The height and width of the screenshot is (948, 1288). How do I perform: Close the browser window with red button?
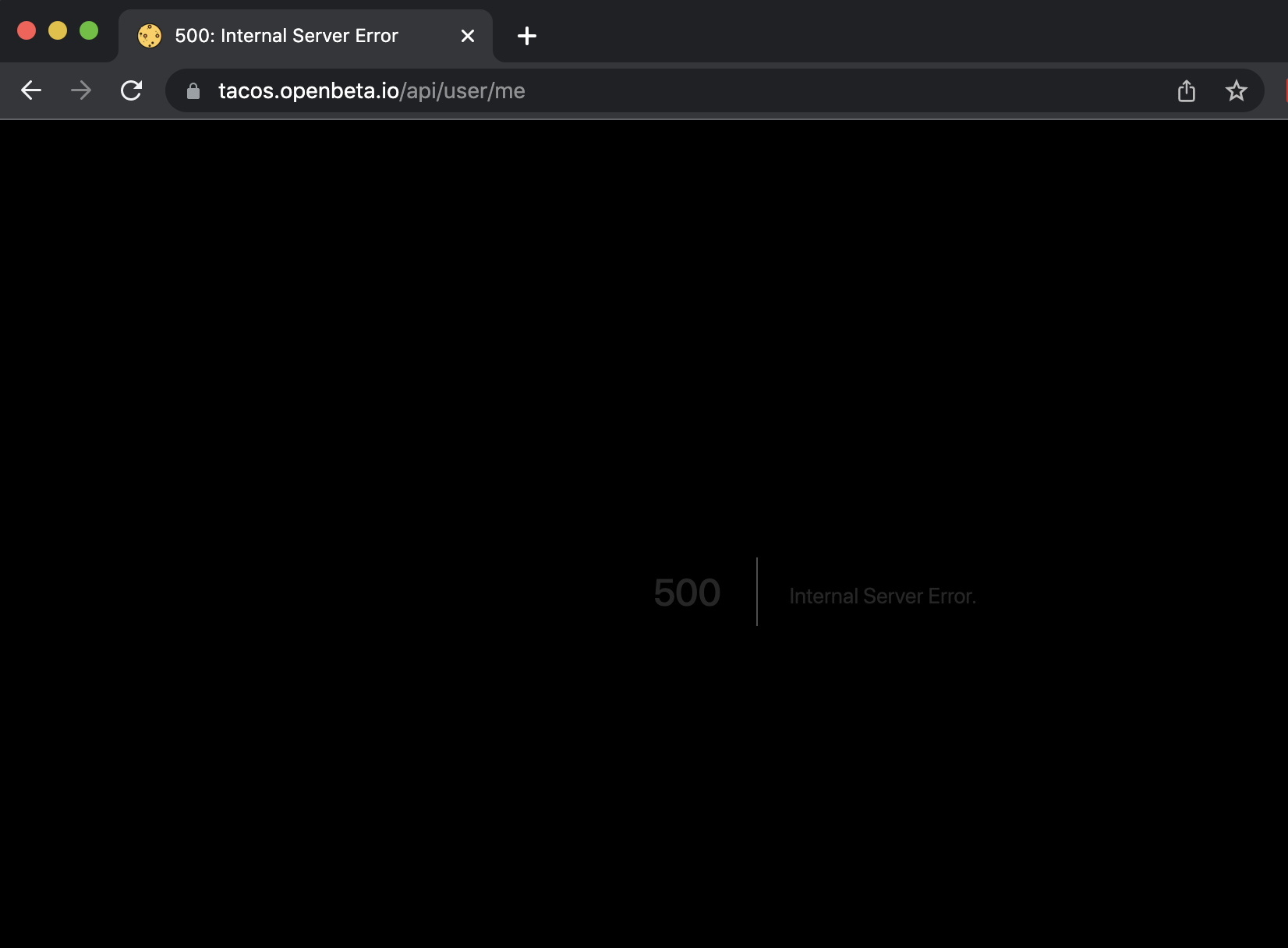[27, 30]
